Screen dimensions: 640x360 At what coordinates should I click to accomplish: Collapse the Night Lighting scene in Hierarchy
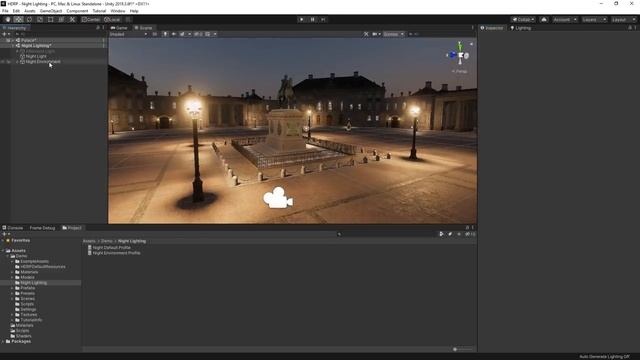(x=13, y=46)
